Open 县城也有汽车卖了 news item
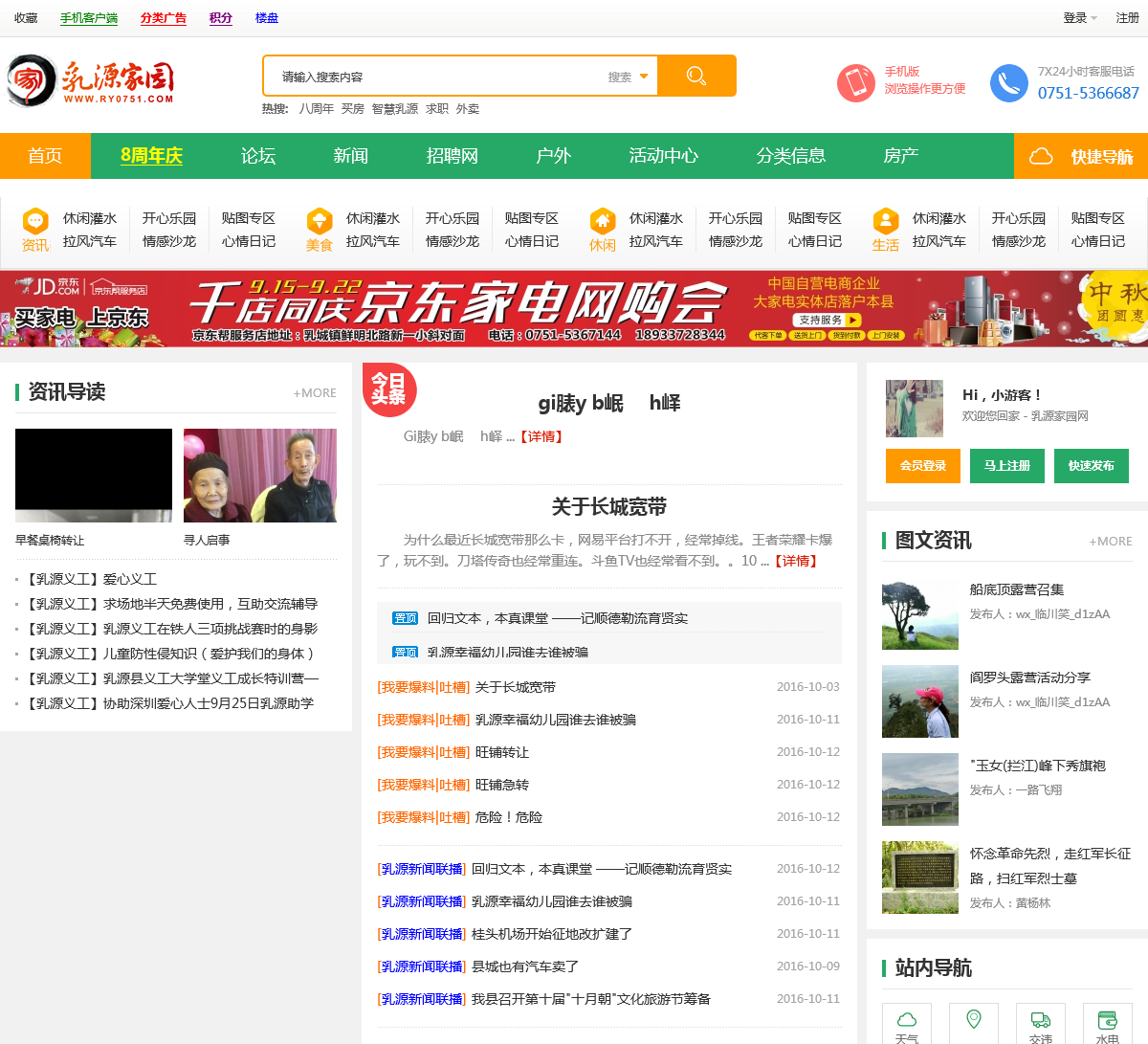The image size is (1148, 1044). [x=525, y=966]
